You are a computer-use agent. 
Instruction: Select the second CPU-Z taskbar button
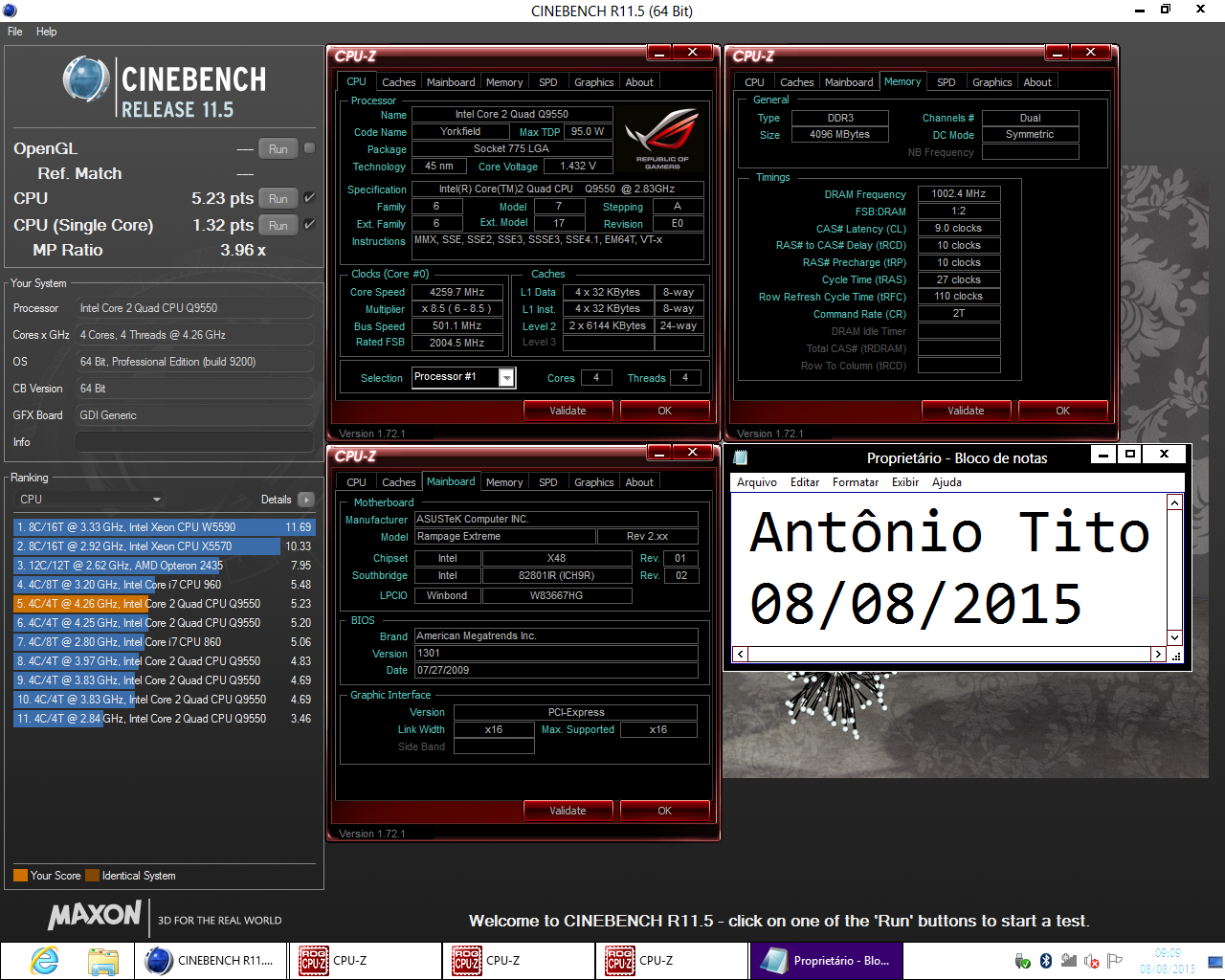(519, 960)
